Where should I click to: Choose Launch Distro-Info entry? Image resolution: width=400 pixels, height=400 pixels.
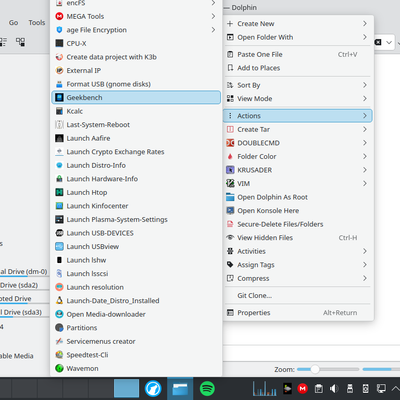(x=136, y=165)
